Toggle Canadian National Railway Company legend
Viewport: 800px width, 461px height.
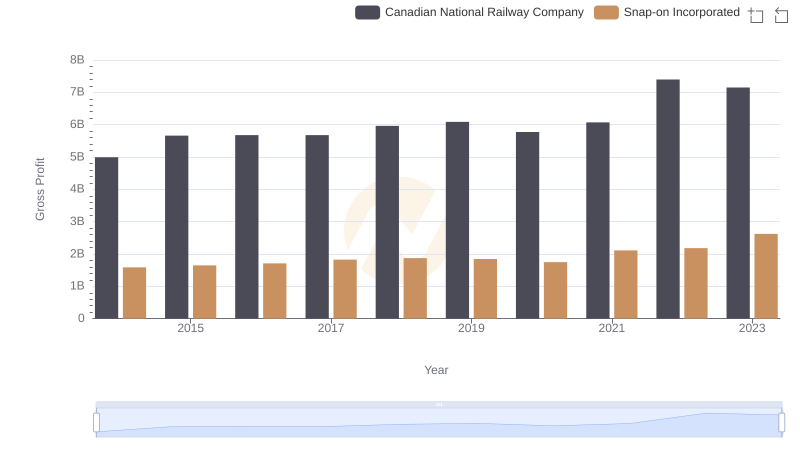coord(469,12)
